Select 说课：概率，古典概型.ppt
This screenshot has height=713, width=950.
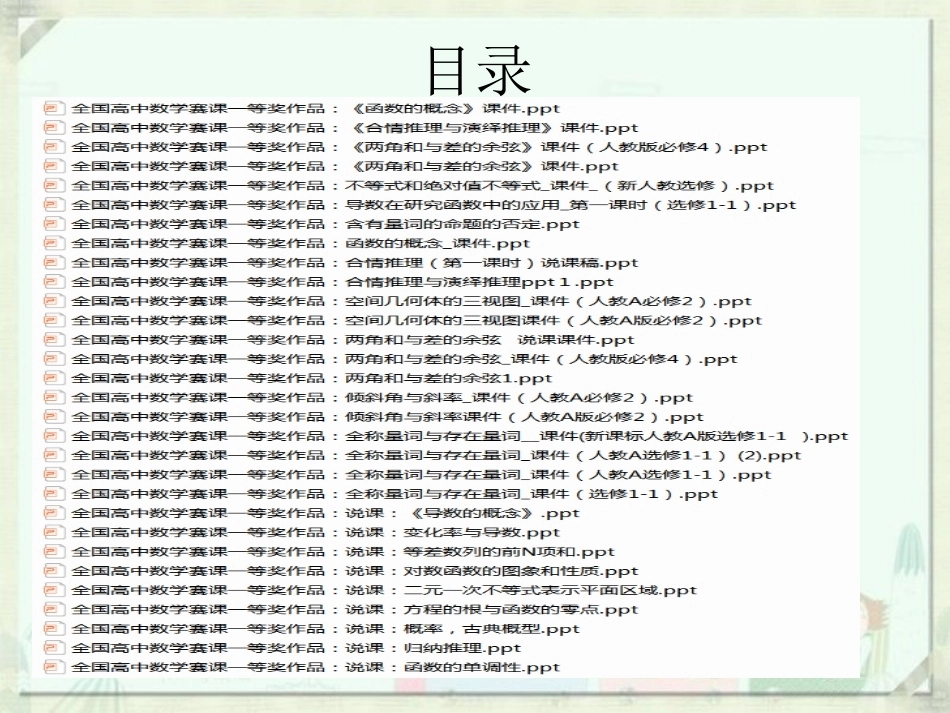(326, 629)
